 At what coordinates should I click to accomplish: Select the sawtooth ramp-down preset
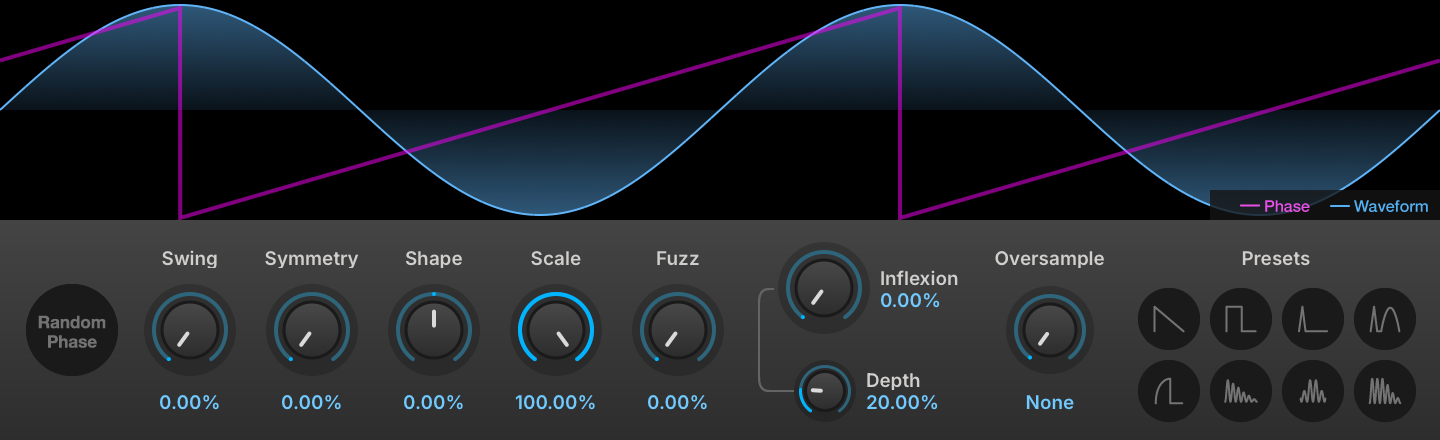coord(1169,319)
